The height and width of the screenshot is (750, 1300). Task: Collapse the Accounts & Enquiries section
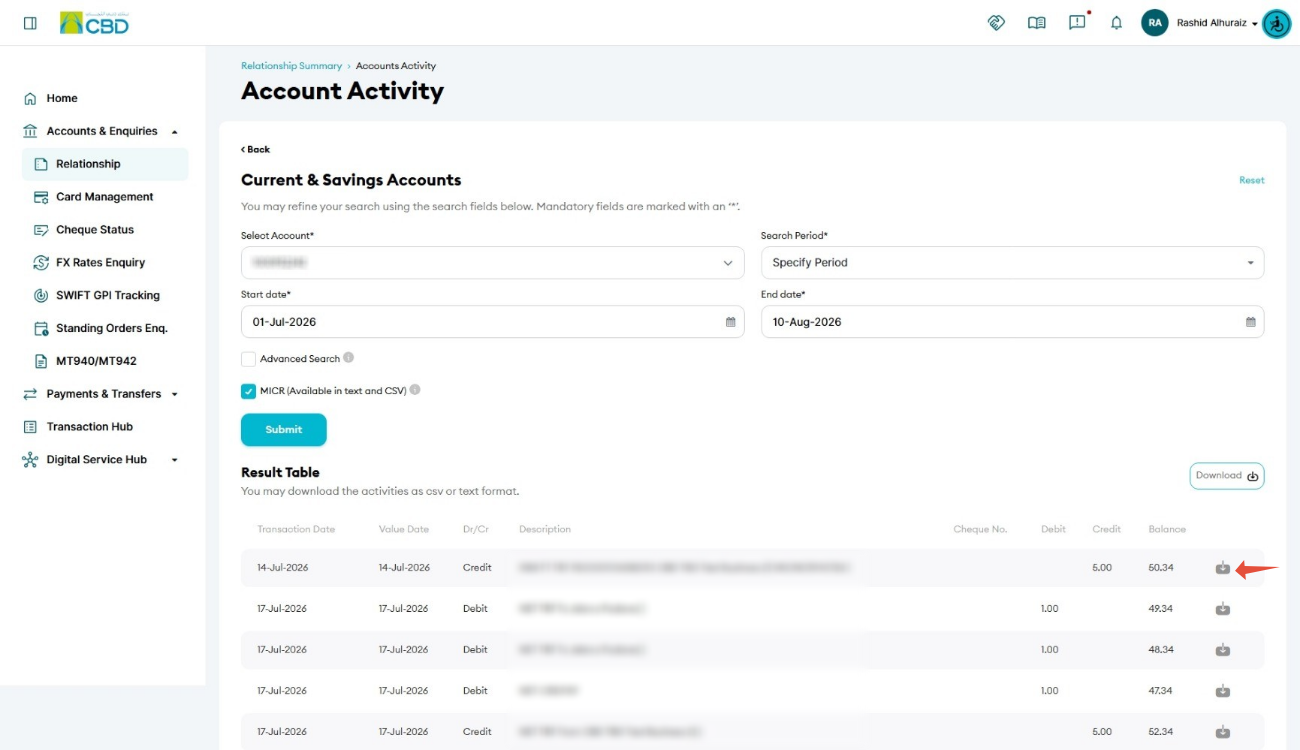pos(101,131)
